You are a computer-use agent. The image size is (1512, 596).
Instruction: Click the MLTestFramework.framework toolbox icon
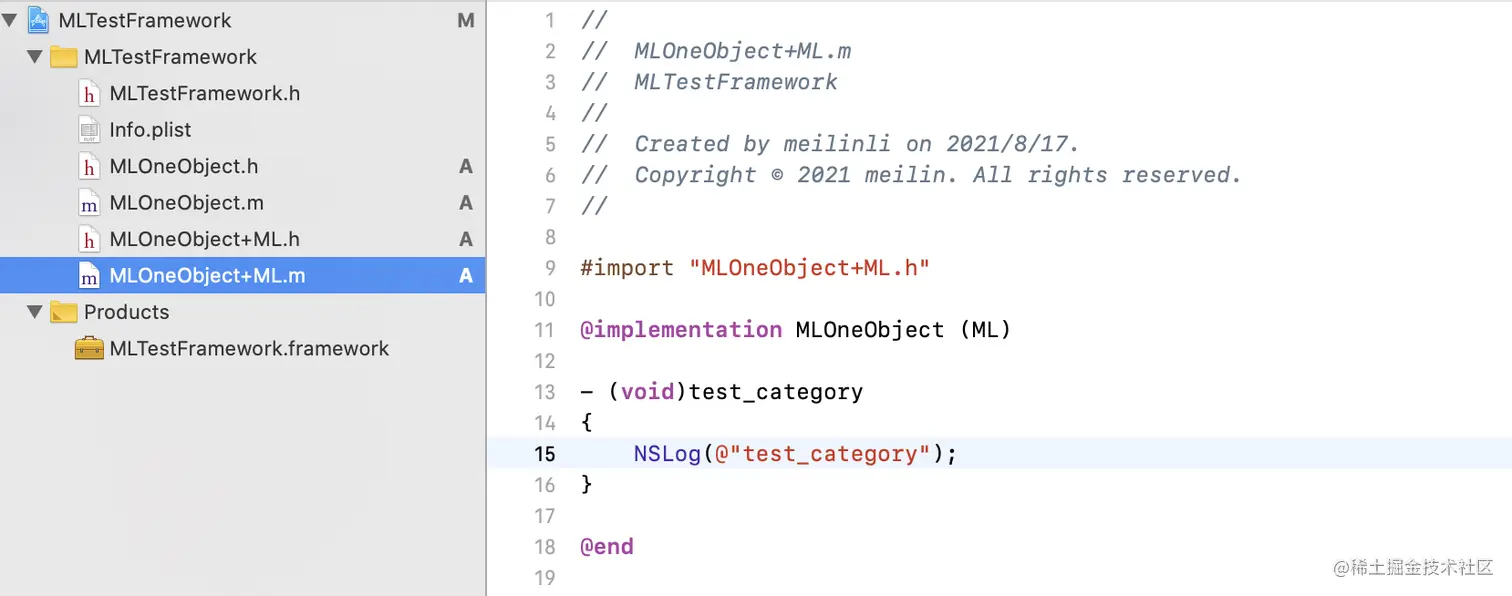[x=89, y=349]
